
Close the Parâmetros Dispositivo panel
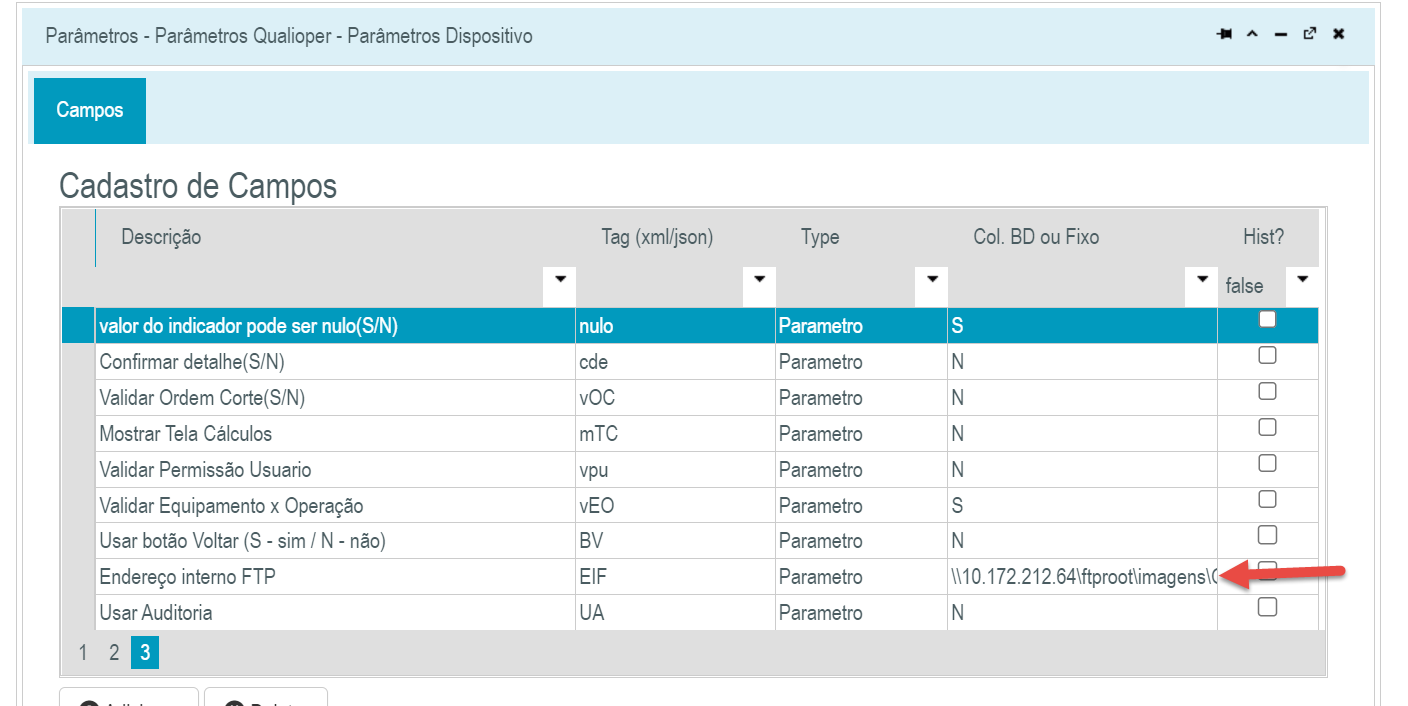[1339, 35]
